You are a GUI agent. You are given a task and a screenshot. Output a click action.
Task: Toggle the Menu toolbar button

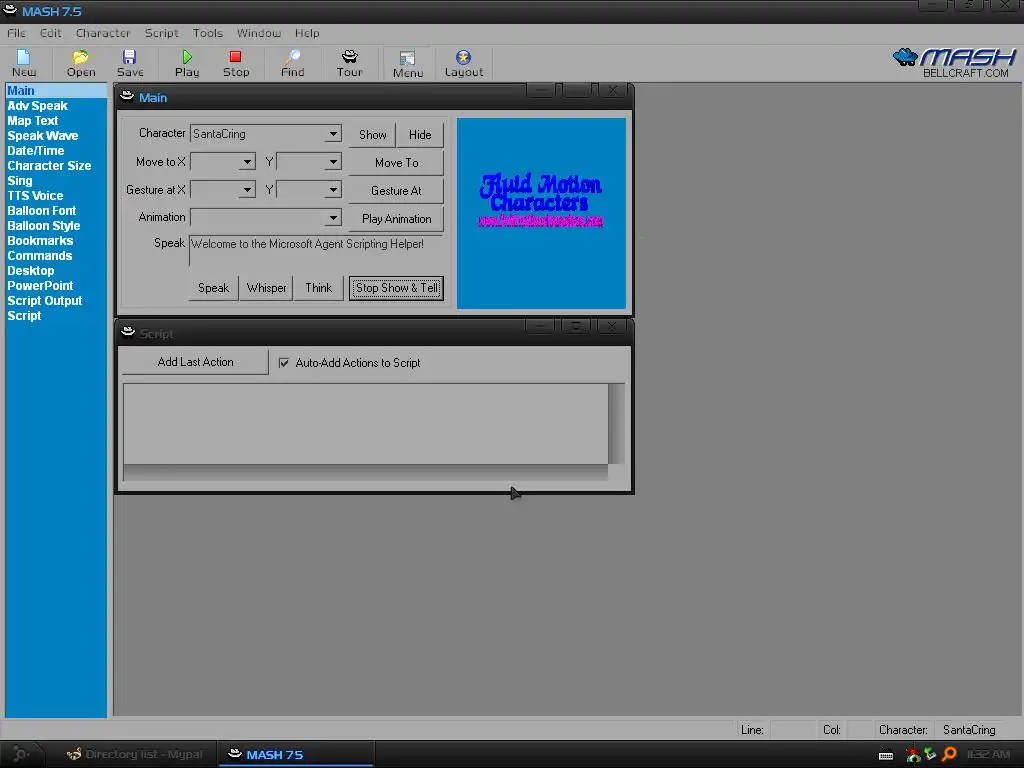coord(408,64)
